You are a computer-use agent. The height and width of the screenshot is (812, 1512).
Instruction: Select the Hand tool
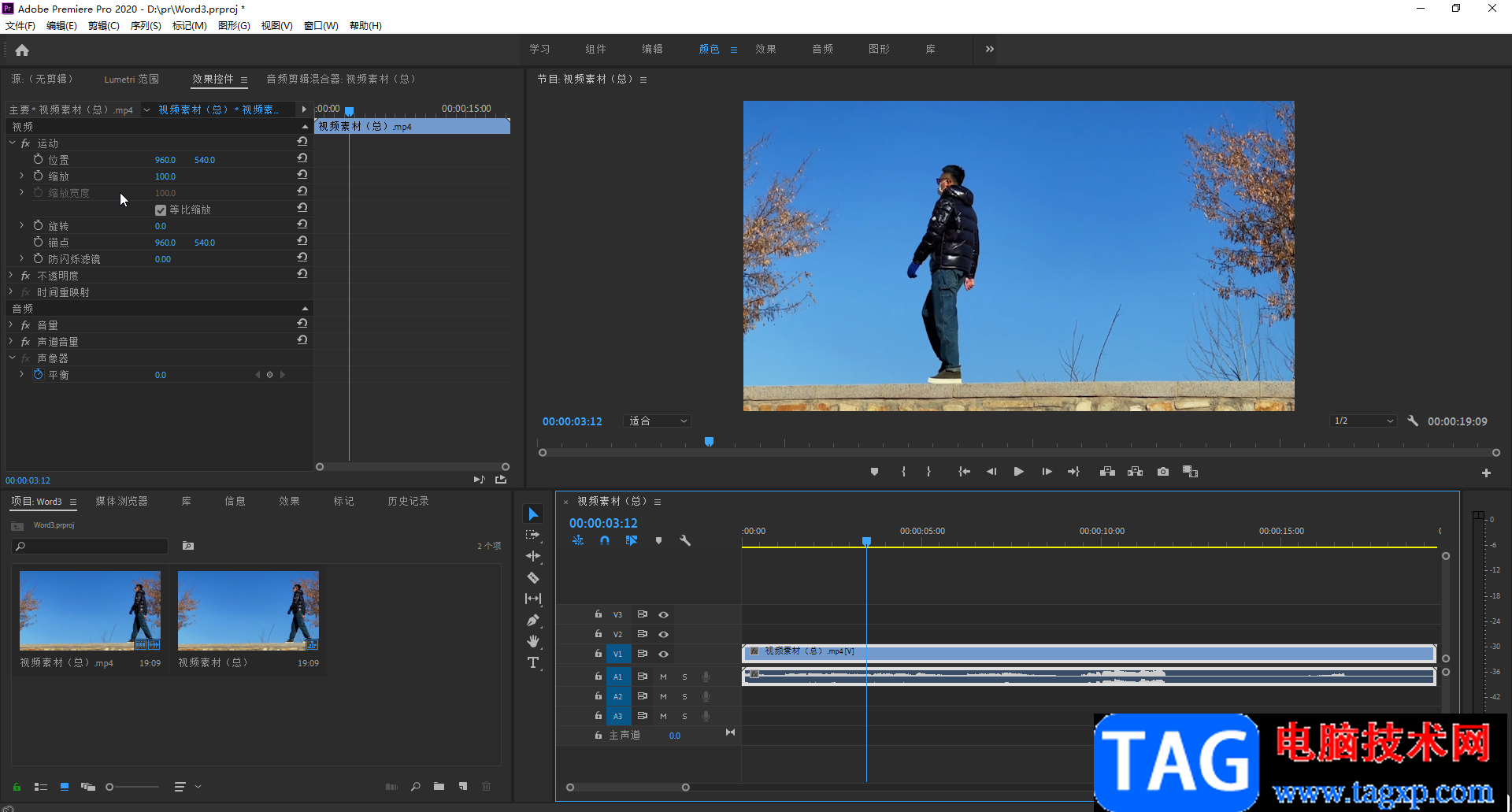click(x=533, y=641)
